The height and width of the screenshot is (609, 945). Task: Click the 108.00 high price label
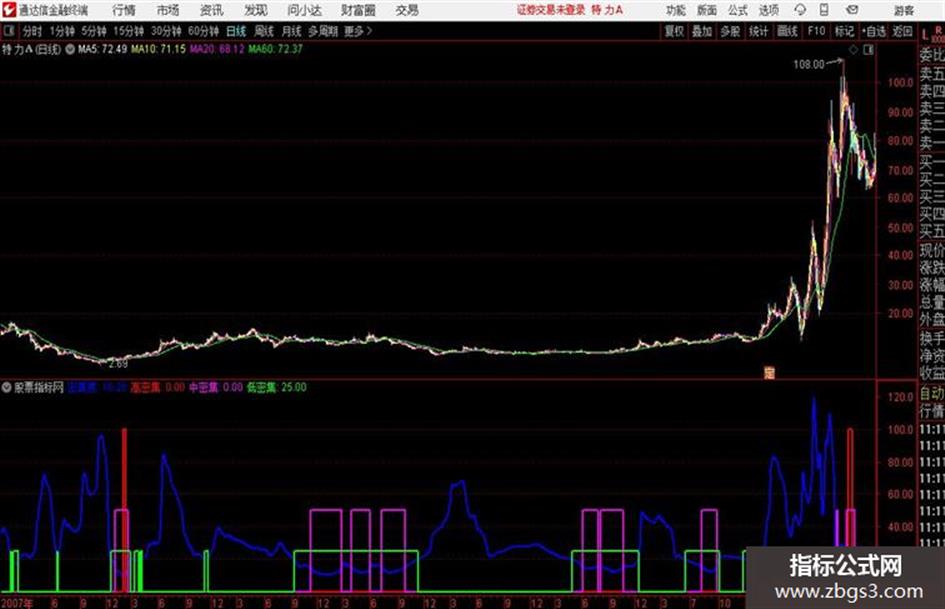tap(809, 64)
